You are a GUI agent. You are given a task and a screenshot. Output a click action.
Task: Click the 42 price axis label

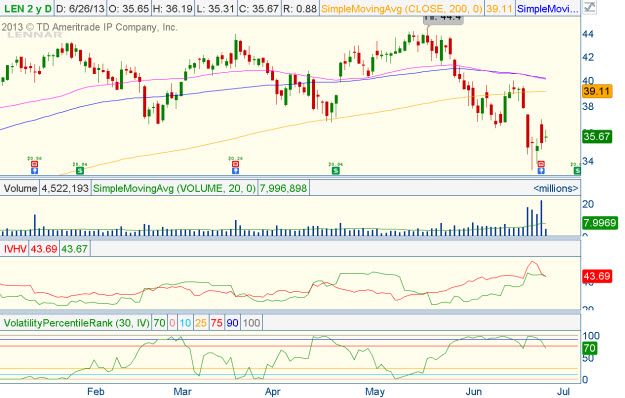(x=588, y=57)
